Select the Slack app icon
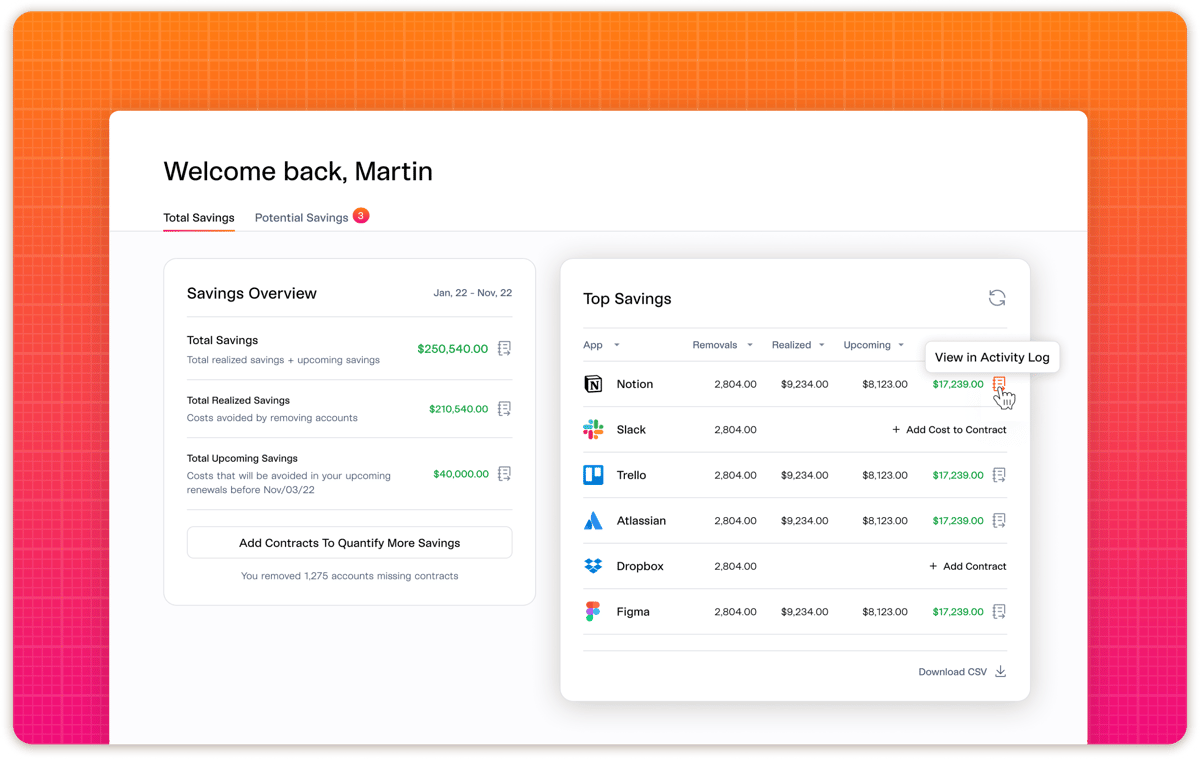This screenshot has height=759, width=1200. click(594, 429)
